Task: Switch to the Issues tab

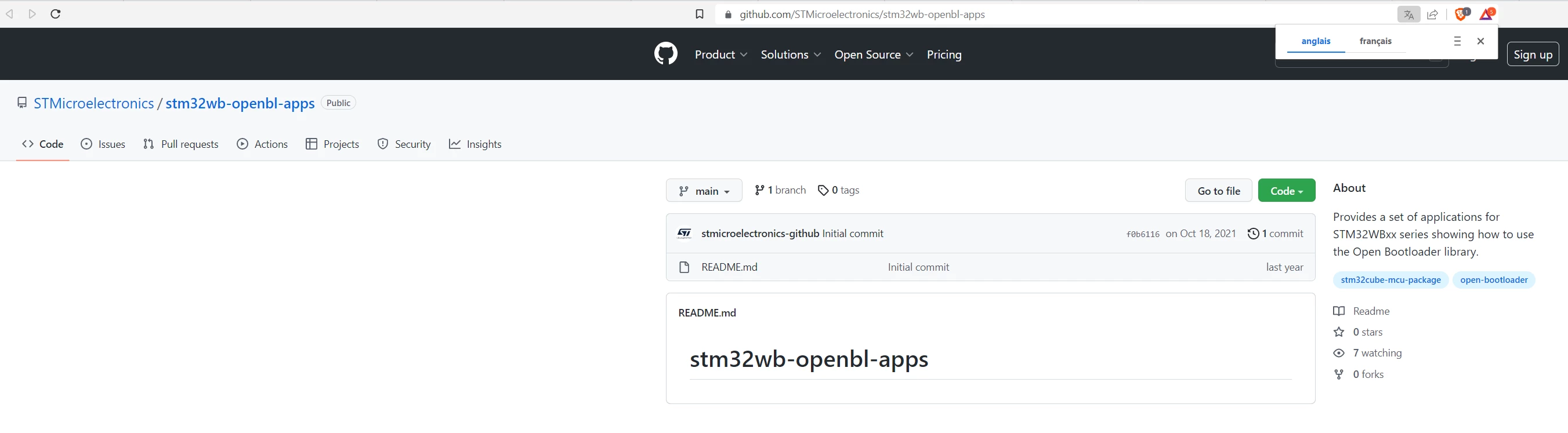Action: [103, 144]
